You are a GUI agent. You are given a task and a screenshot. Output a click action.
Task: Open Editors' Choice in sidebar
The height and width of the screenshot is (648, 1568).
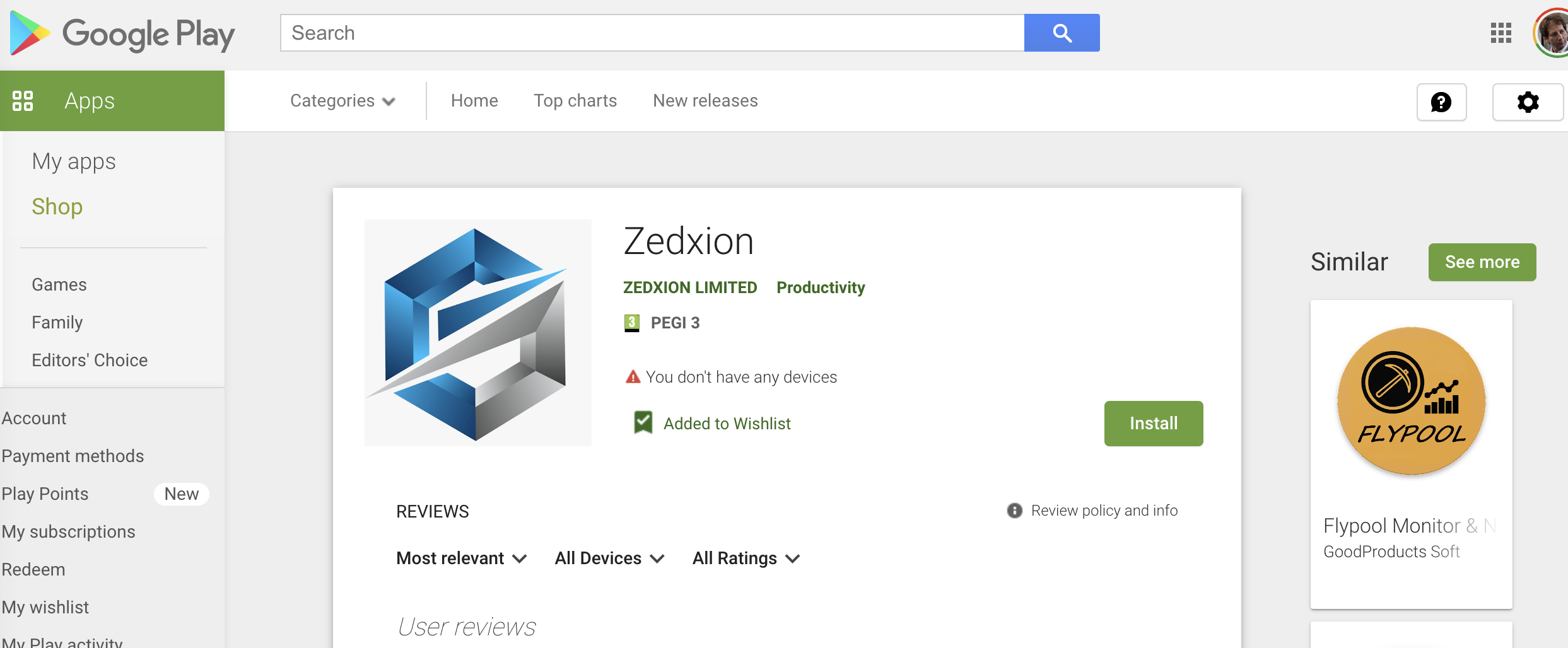coord(90,361)
